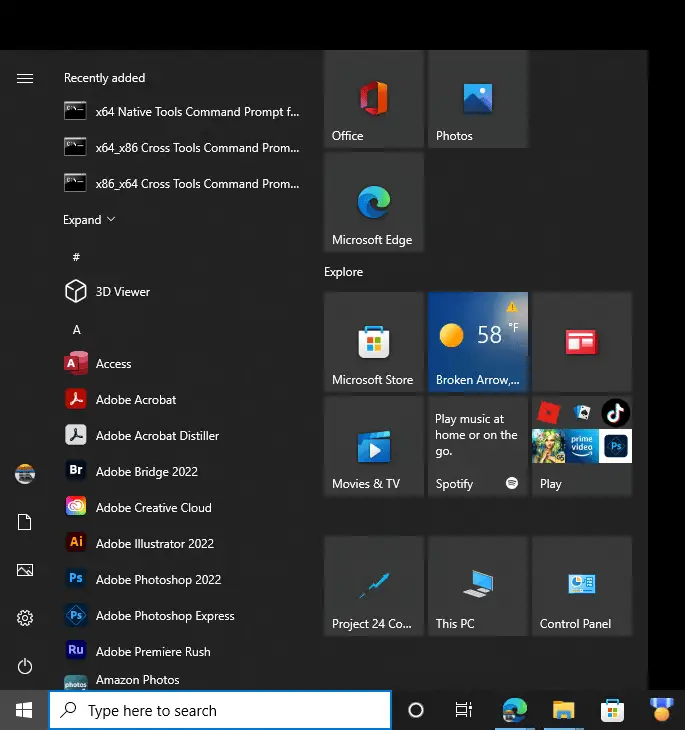This screenshot has height=730, width=685.
Task: Launch Adobe Premiere Rush
Action: point(184,651)
